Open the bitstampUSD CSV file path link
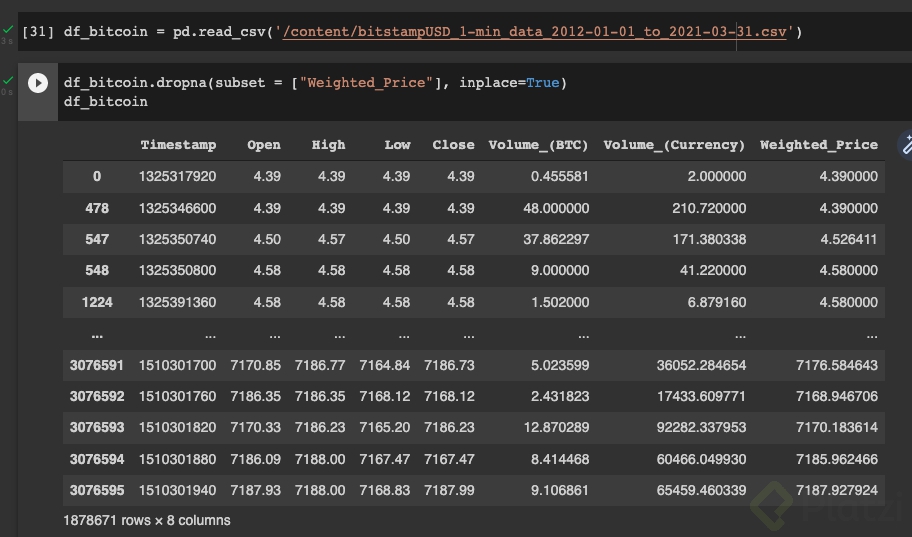 click(x=536, y=32)
